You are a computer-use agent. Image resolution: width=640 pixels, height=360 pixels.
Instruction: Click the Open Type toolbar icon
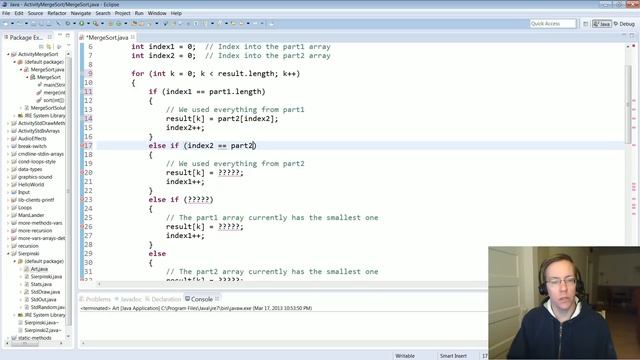click(x=134, y=24)
